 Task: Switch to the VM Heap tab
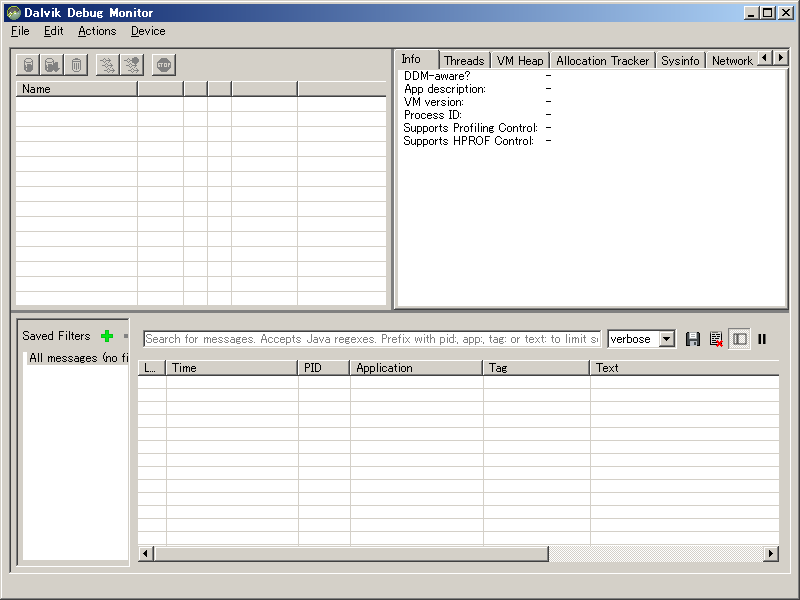[520, 61]
